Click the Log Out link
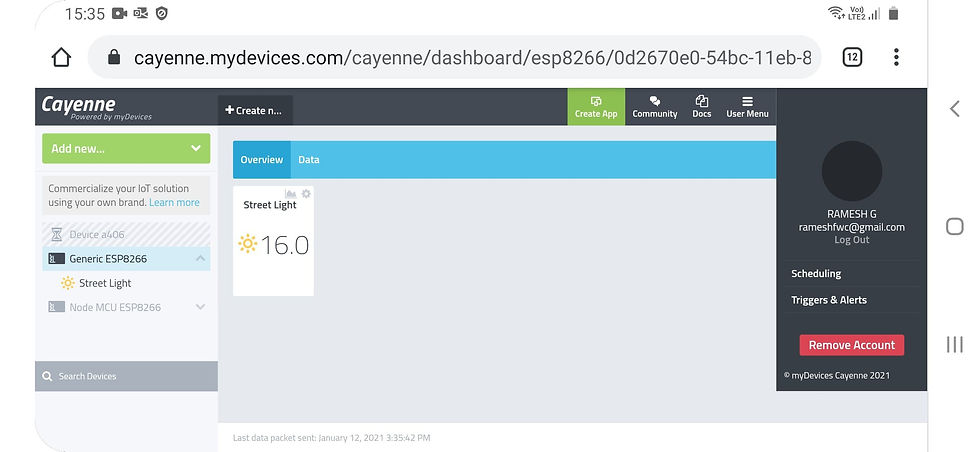Screen dimensions: 980x452 coord(852,239)
